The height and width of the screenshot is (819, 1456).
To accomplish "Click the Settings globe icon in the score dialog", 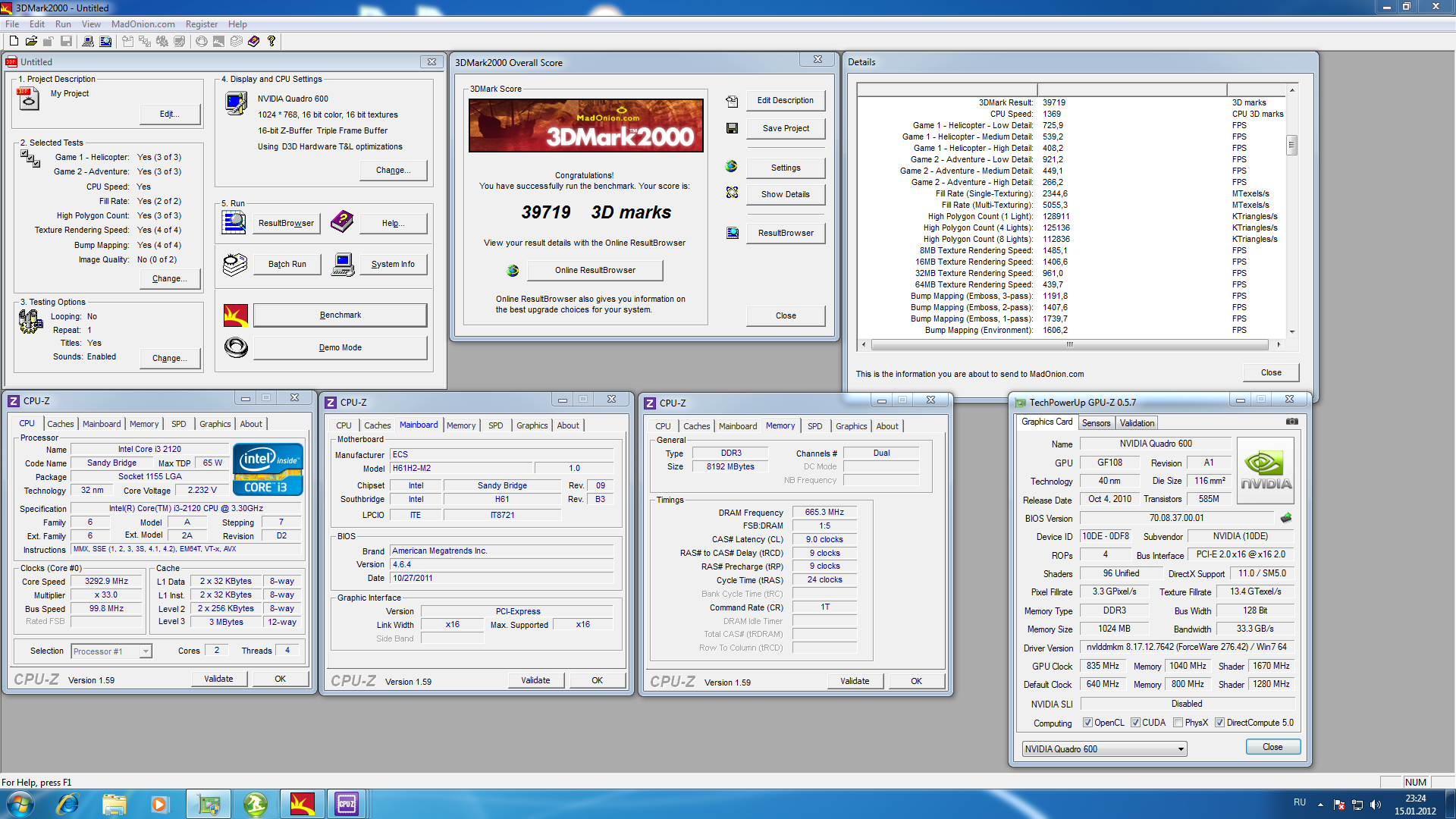I will (732, 166).
